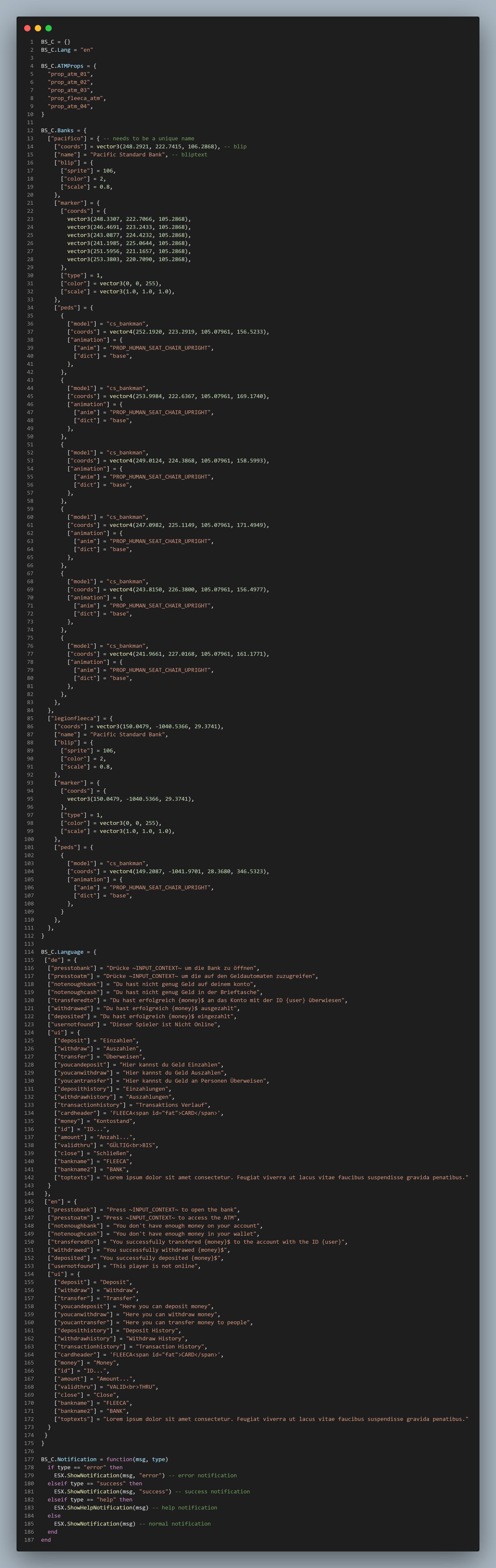Click the "to access the ATM" string
The width and height of the screenshot is (496, 1568).
coord(172,1217)
